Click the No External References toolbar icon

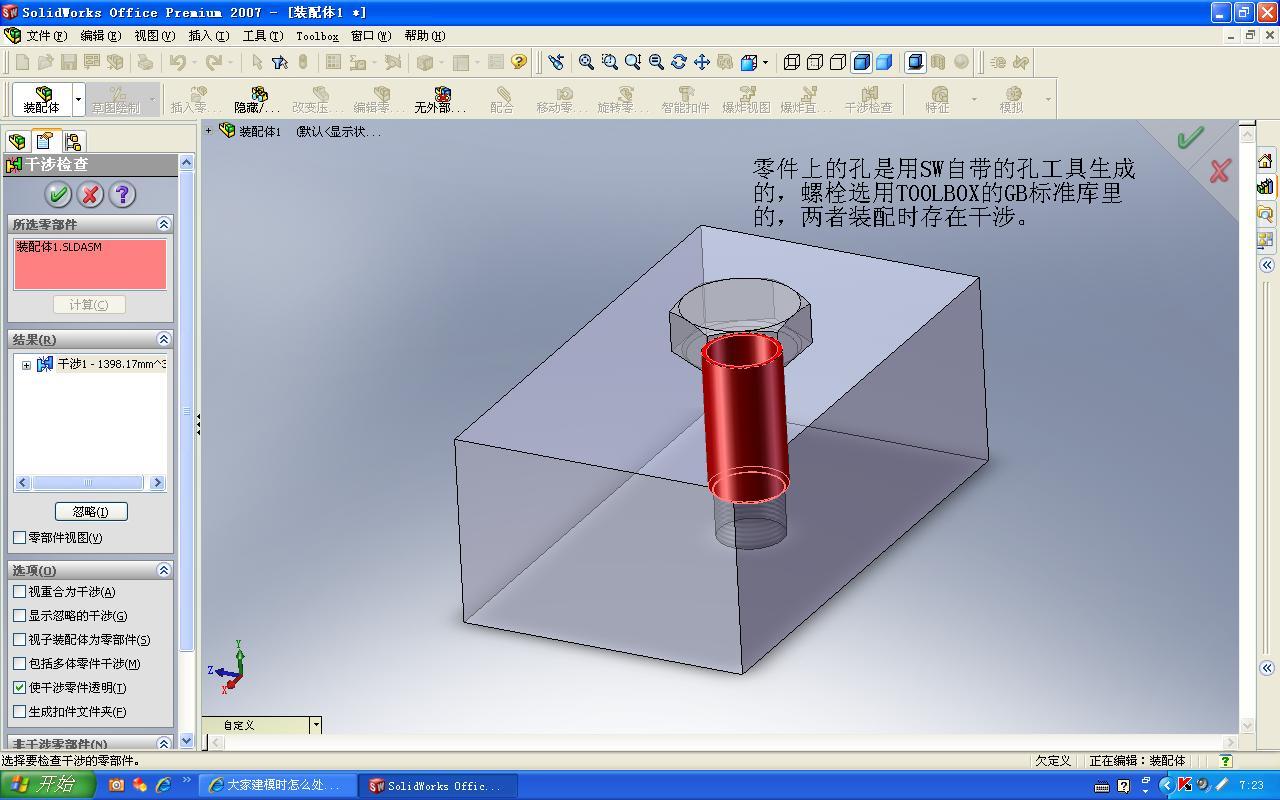pyautogui.click(x=440, y=99)
